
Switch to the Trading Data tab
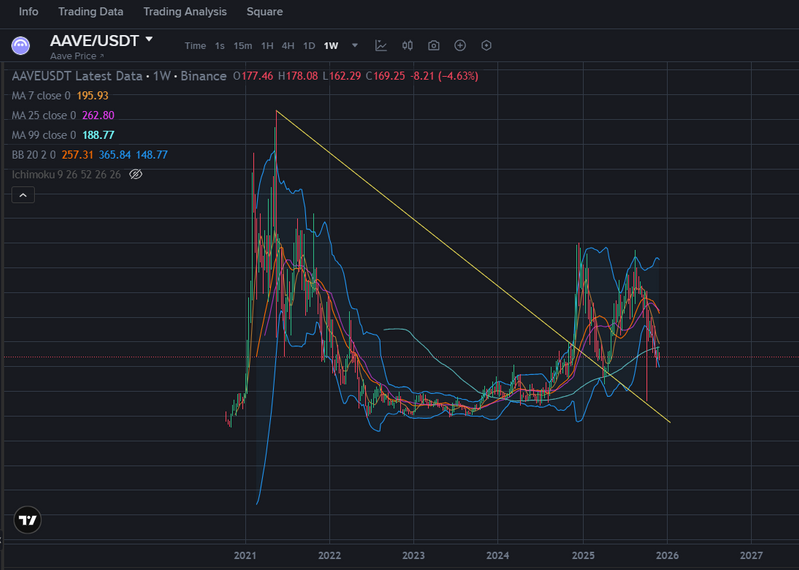90,12
